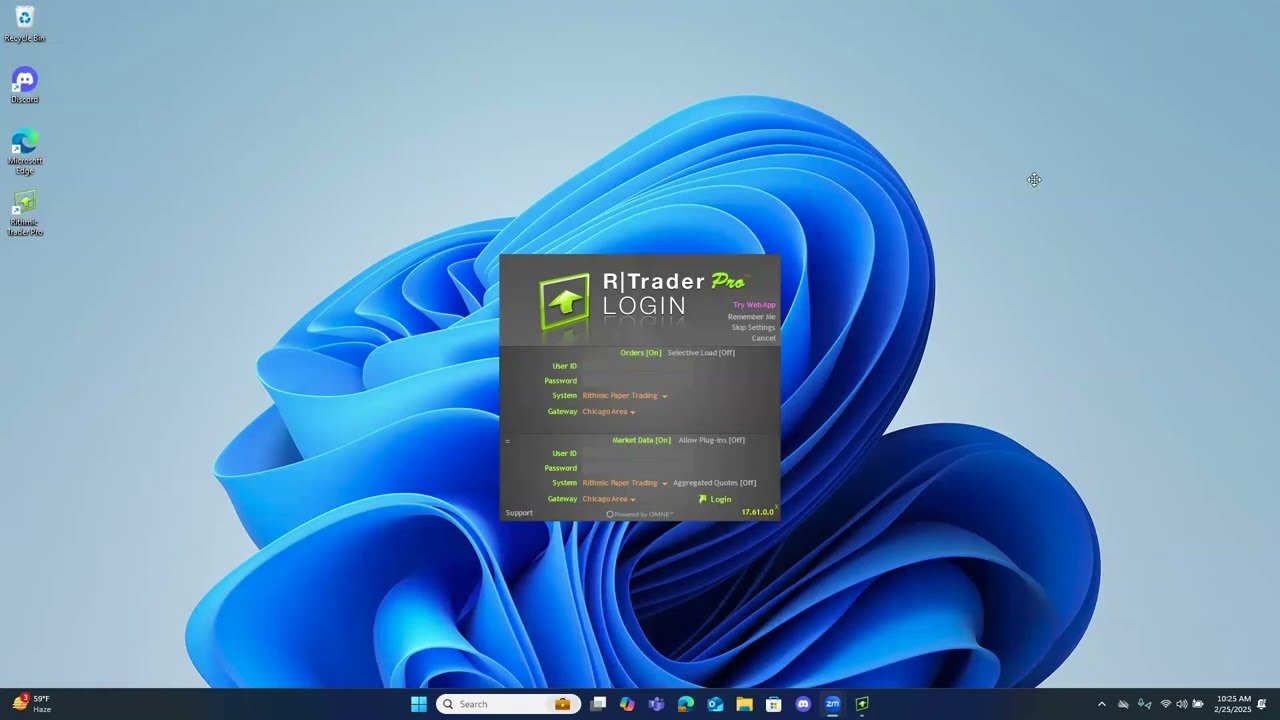
Task: Open Outlook from the taskbar
Action: [x=715, y=704]
